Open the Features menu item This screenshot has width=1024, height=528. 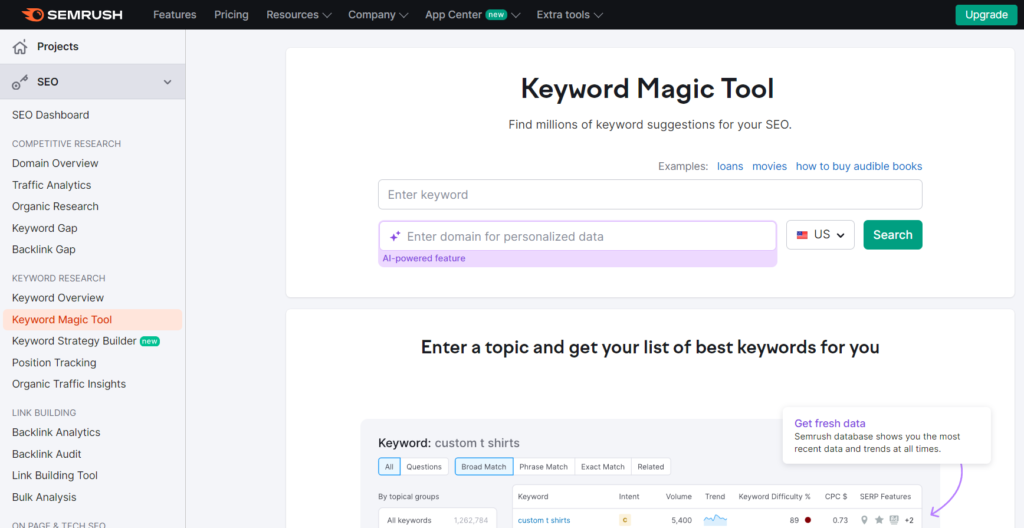(x=174, y=14)
